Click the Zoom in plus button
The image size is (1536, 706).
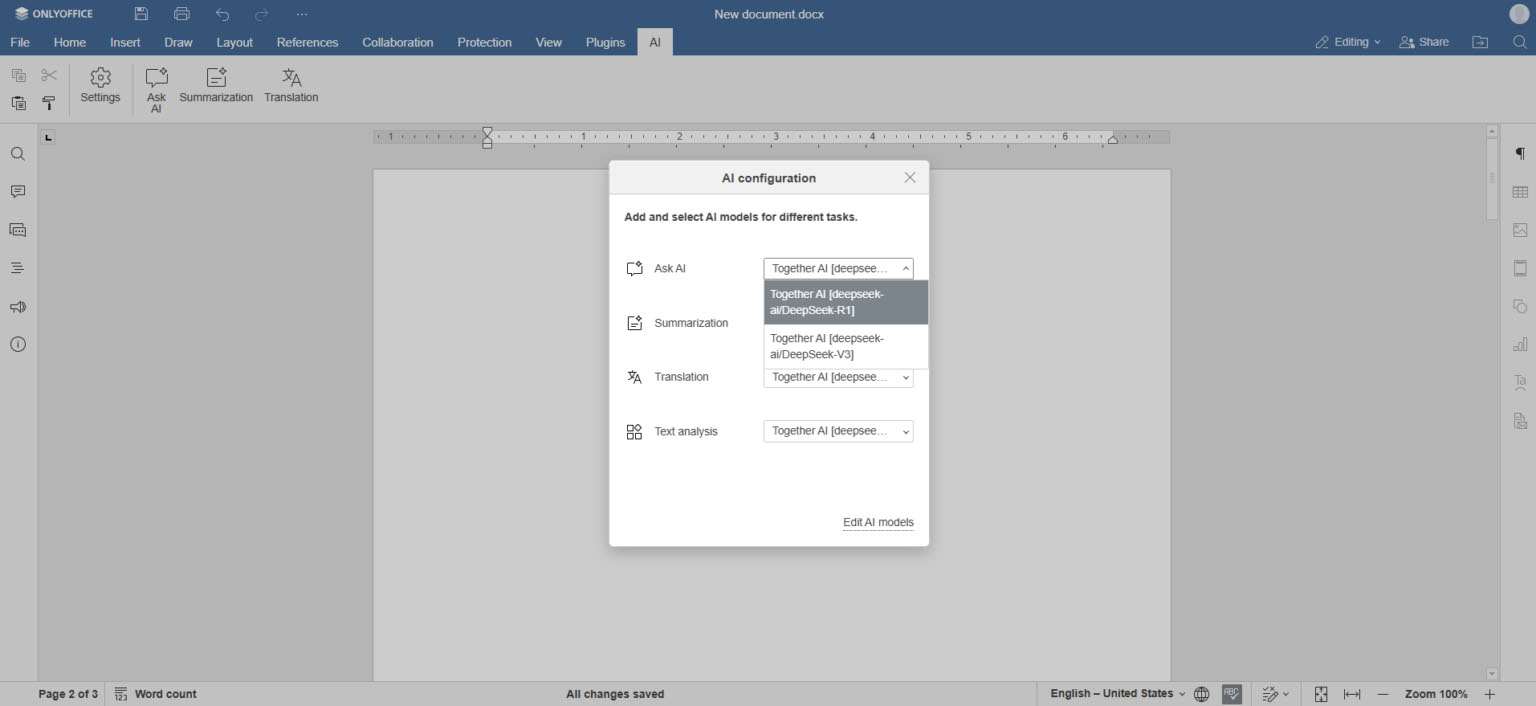coord(1489,694)
